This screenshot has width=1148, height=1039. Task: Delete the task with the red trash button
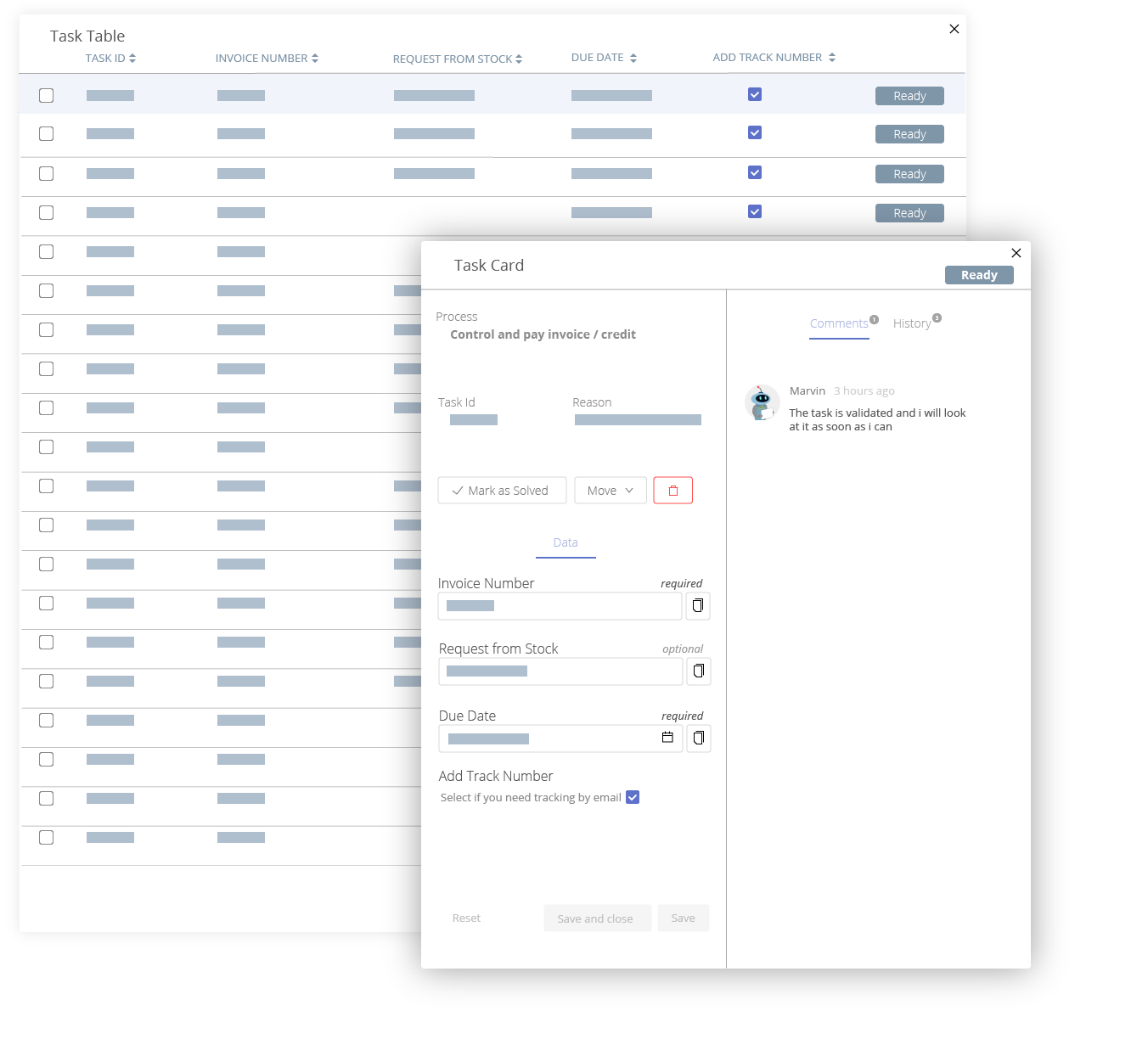673,491
